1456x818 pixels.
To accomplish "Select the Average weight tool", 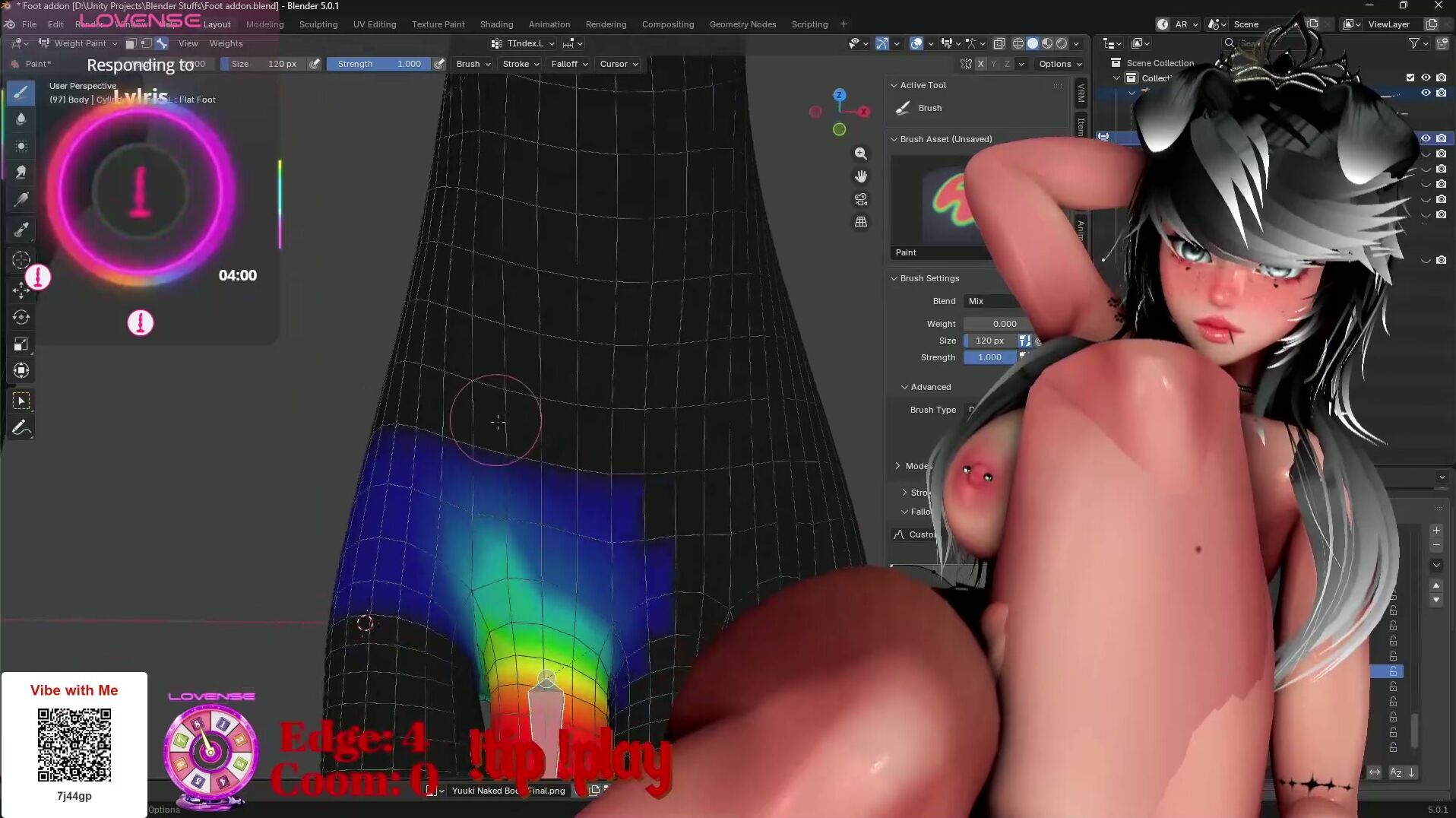I will point(21,145).
